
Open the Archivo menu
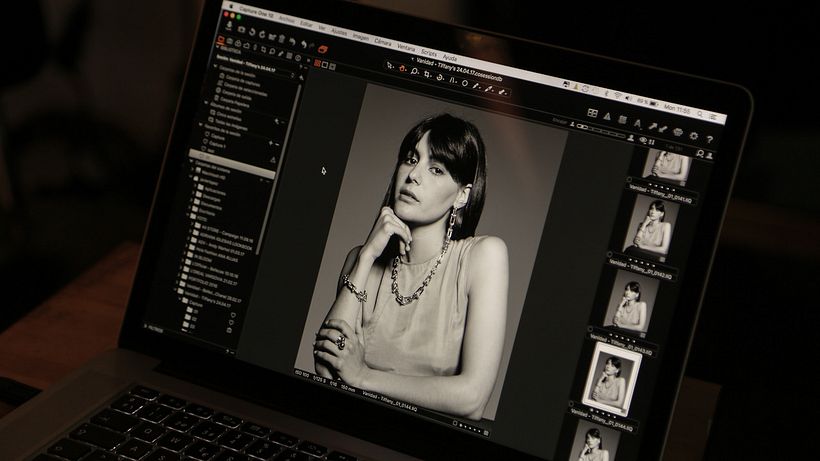point(287,19)
